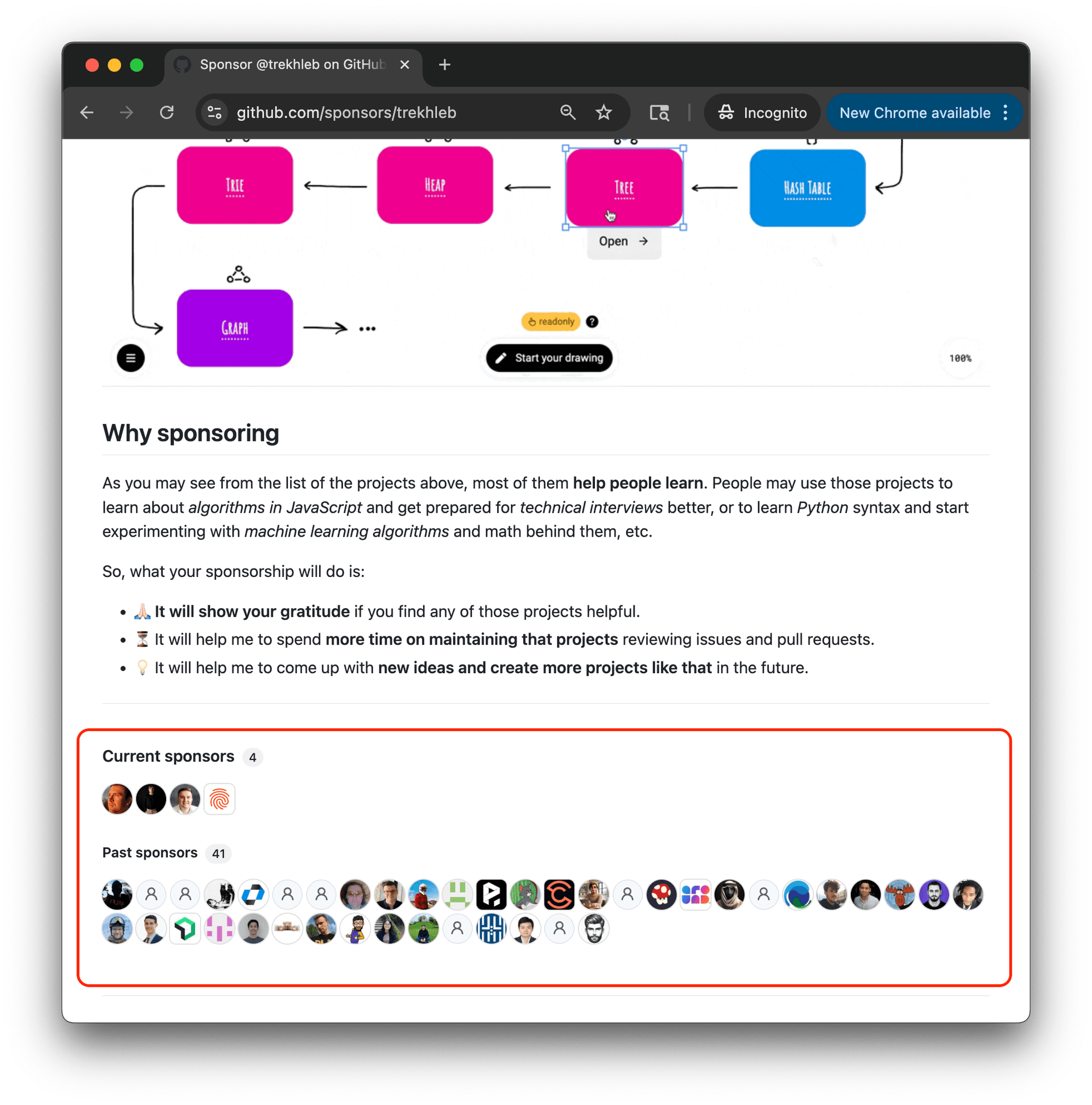
Task: Reload the page with refresh icon
Action: click(167, 113)
